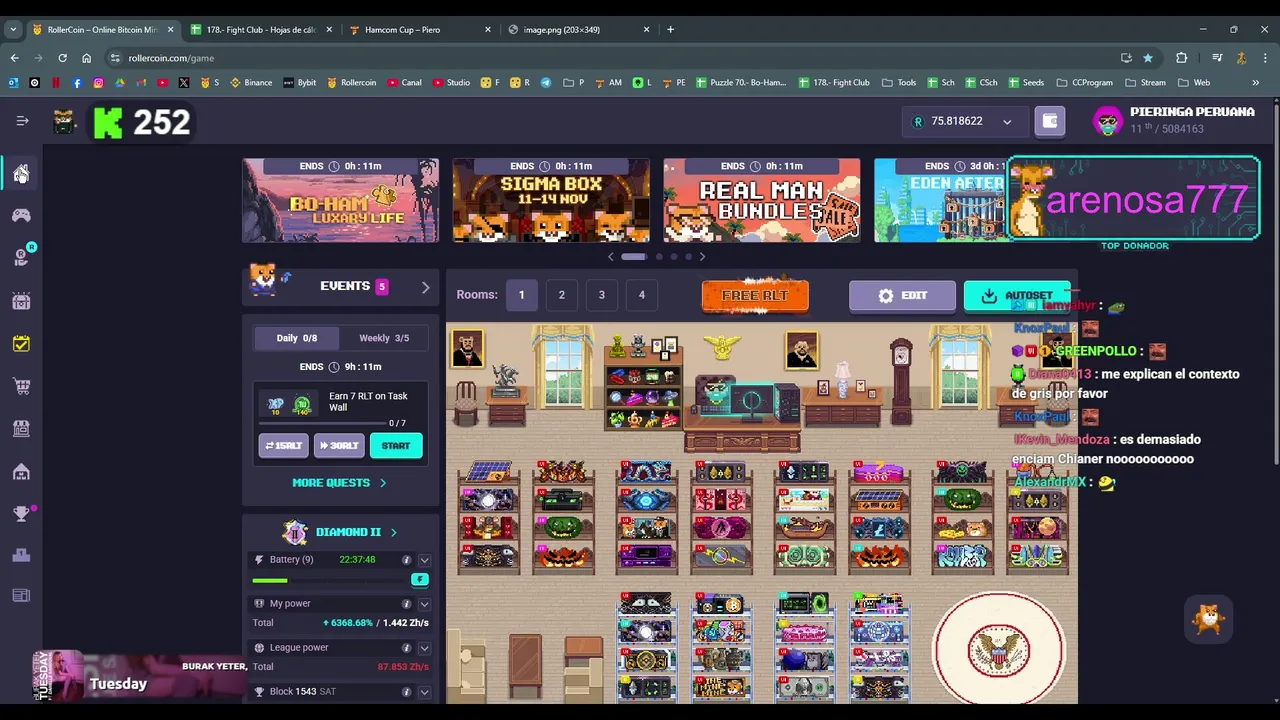
Task: Switch to the Weekly 3/5 quests tab
Action: coord(384,338)
